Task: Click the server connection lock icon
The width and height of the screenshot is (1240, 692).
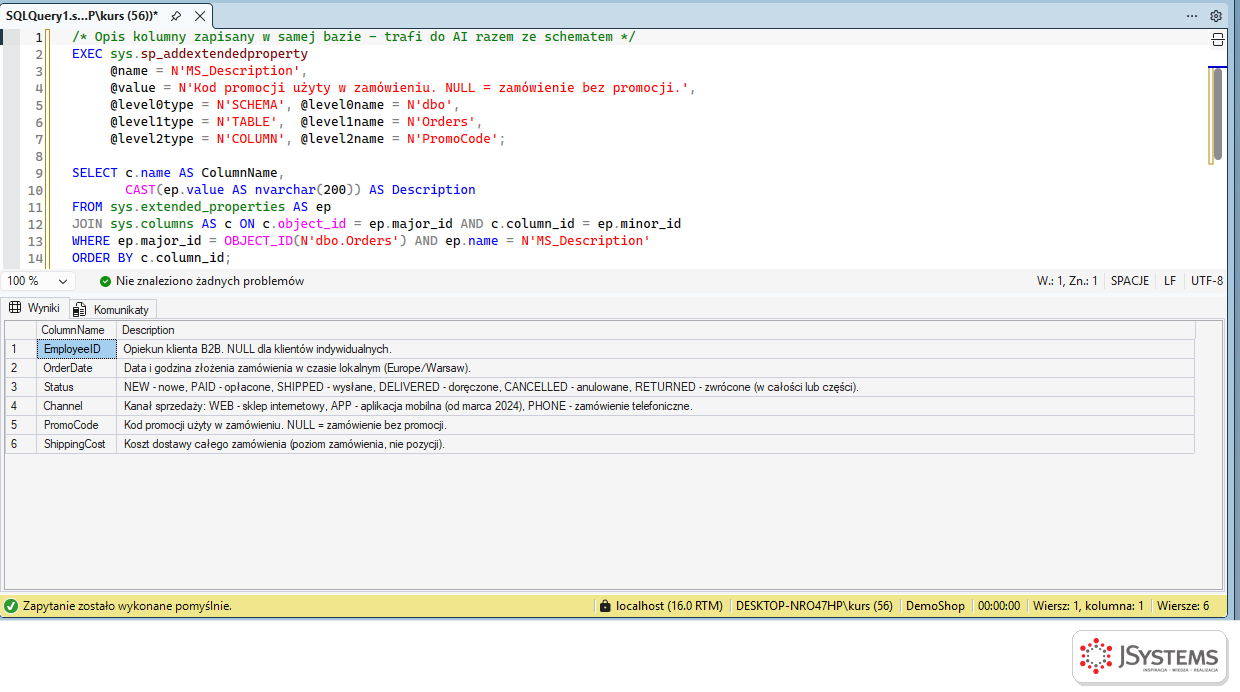Action: [604, 606]
